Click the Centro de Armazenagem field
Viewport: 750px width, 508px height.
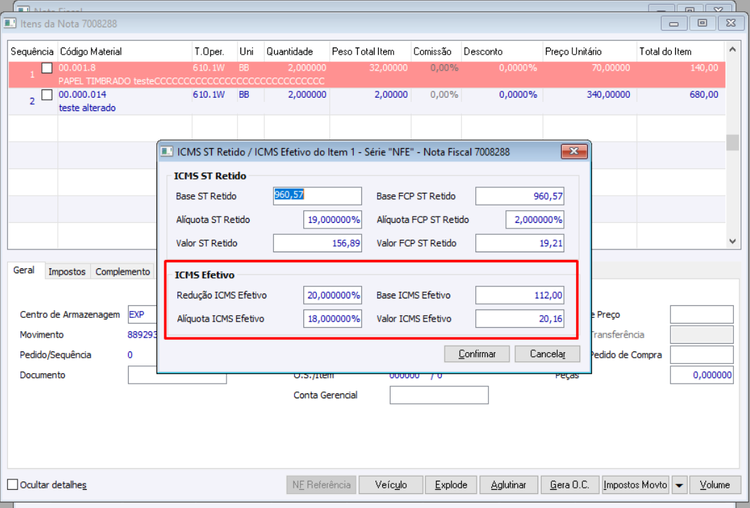click(143, 314)
